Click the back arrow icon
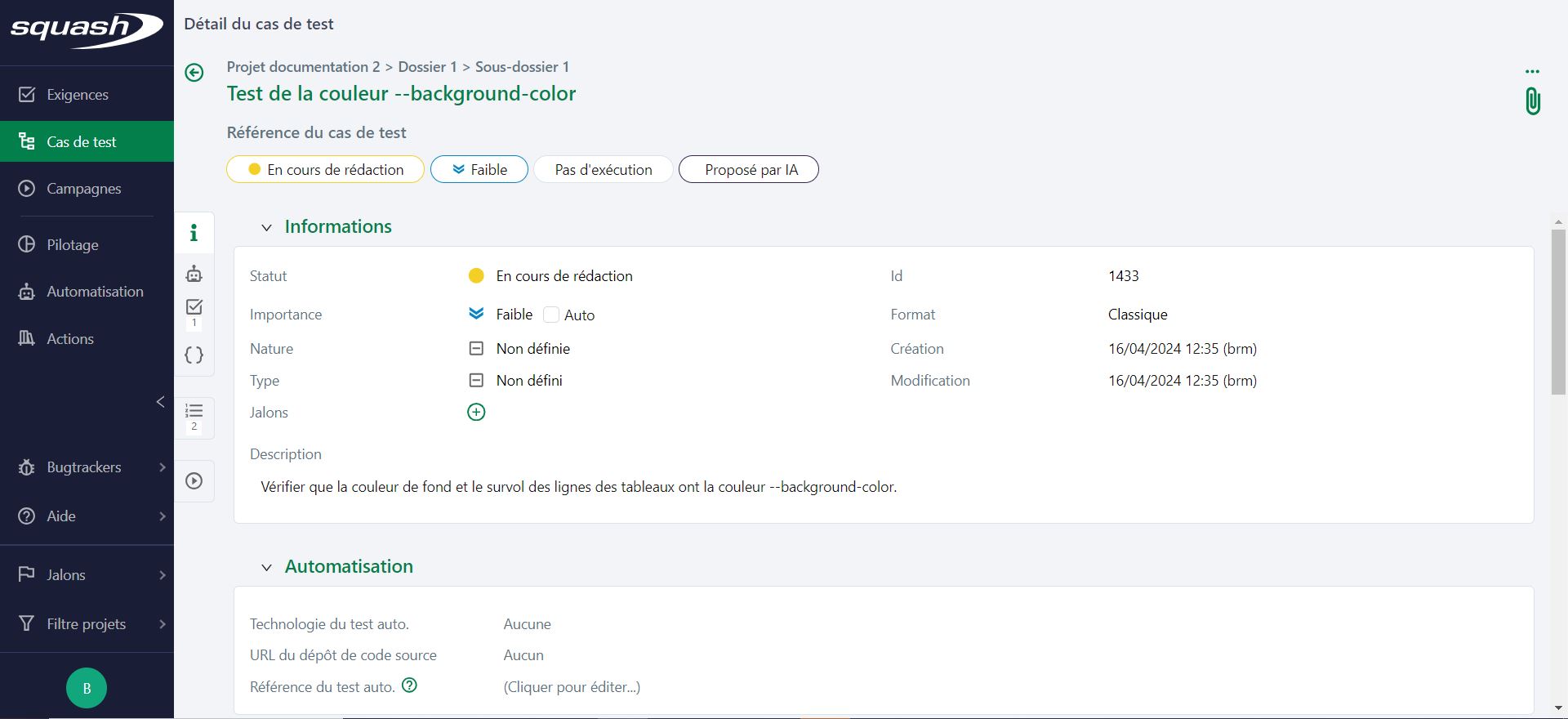This screenshot has width=1568, height=719. tap(194, 73)
